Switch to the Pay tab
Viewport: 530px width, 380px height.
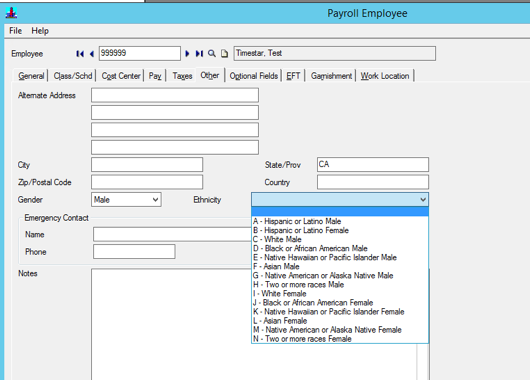(155, 76)
